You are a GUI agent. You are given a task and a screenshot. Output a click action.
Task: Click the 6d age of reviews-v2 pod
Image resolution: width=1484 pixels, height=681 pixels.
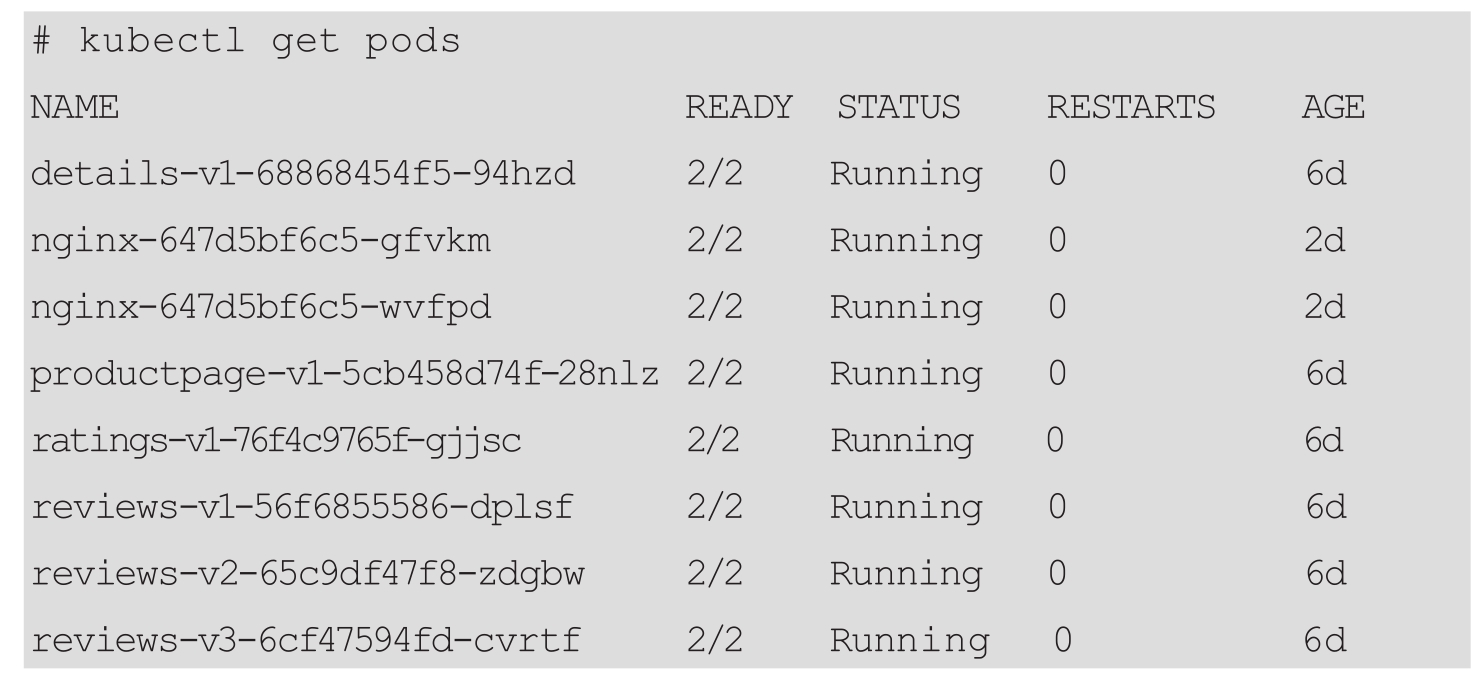tap(1325, 573)
